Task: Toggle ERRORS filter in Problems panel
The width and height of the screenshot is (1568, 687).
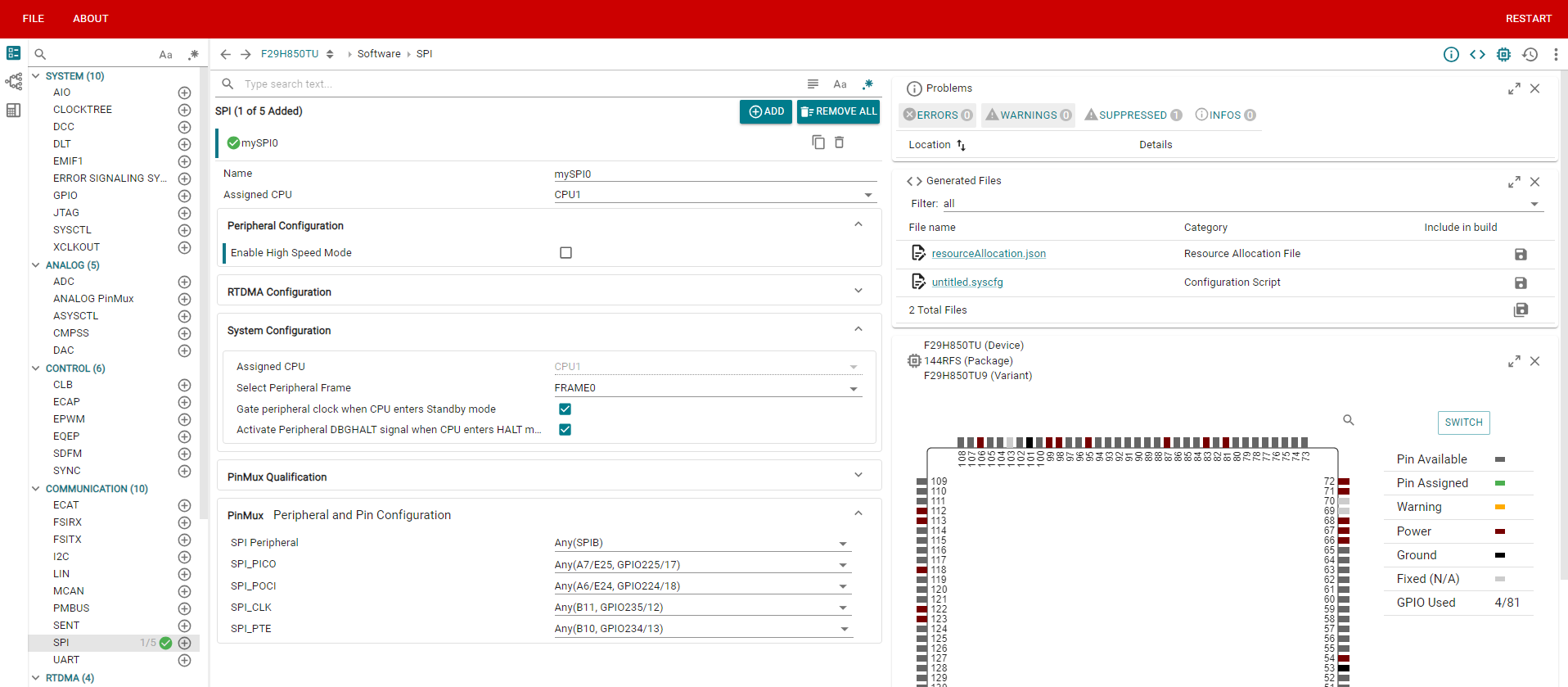Action: [938, 115]
